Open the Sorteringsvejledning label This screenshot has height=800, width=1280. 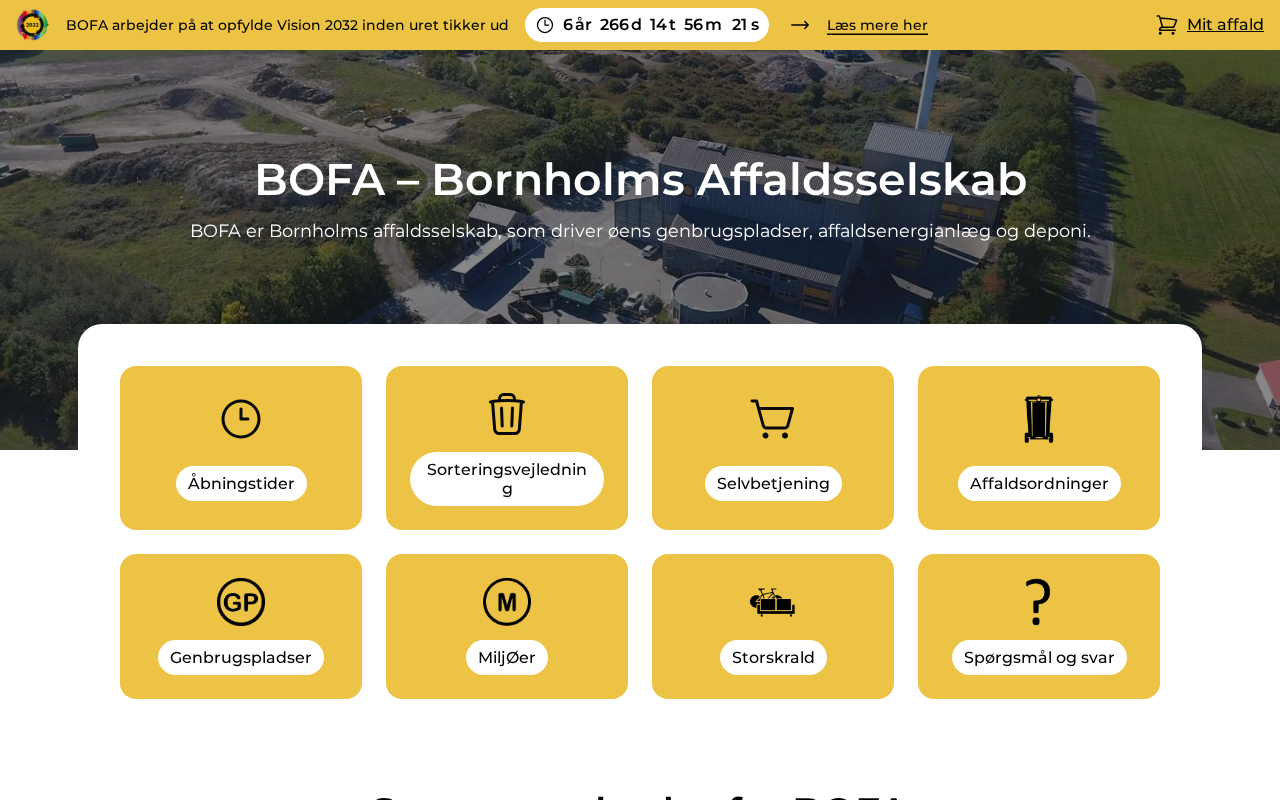[x=507, y=479]
